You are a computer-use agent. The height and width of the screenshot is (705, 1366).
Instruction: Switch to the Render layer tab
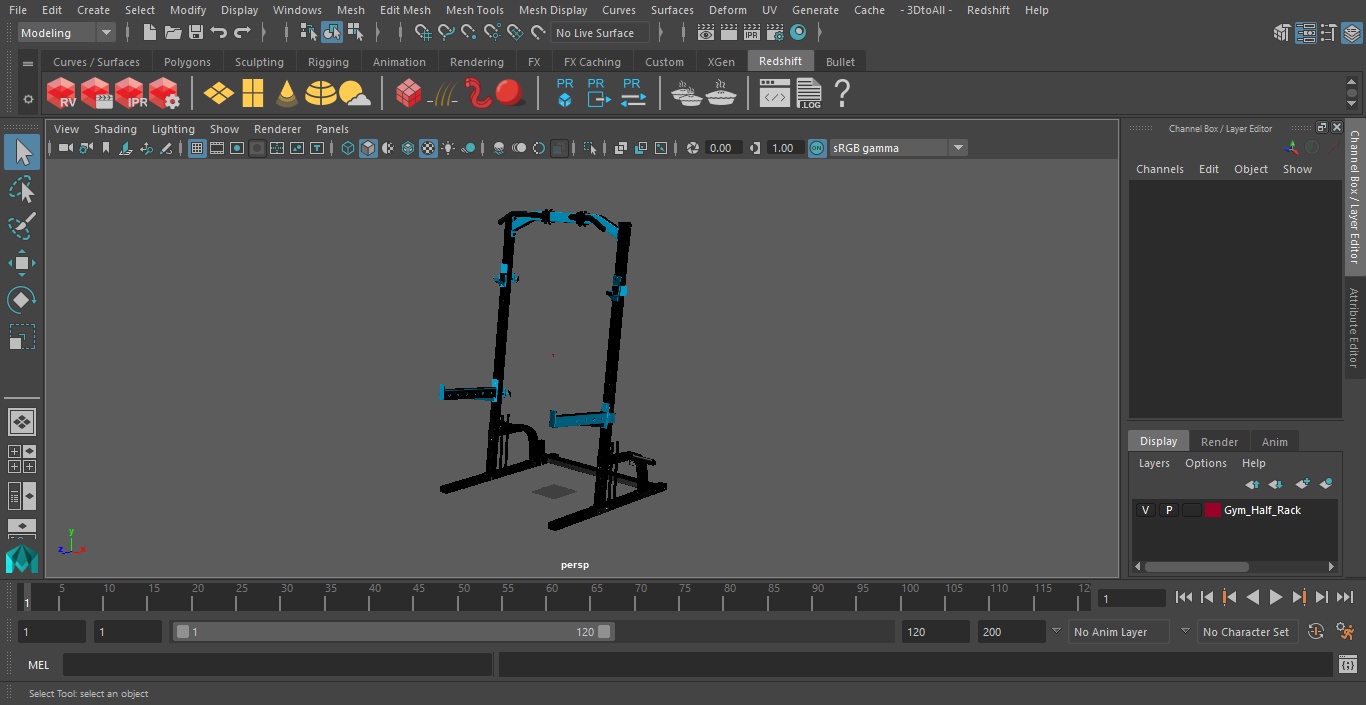[1219, 442]
